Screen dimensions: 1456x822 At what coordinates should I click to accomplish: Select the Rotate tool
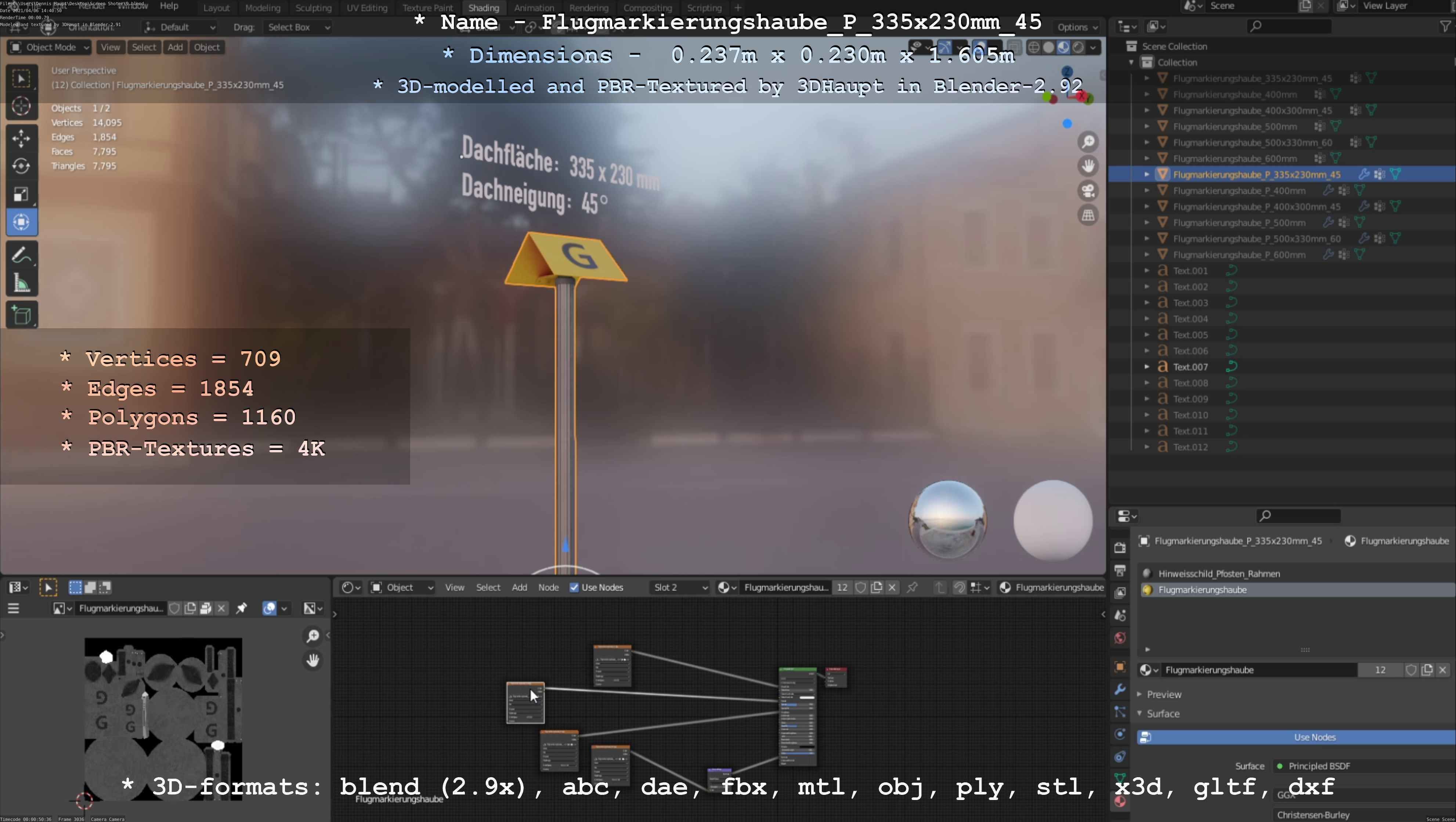[x=21, y=166]
